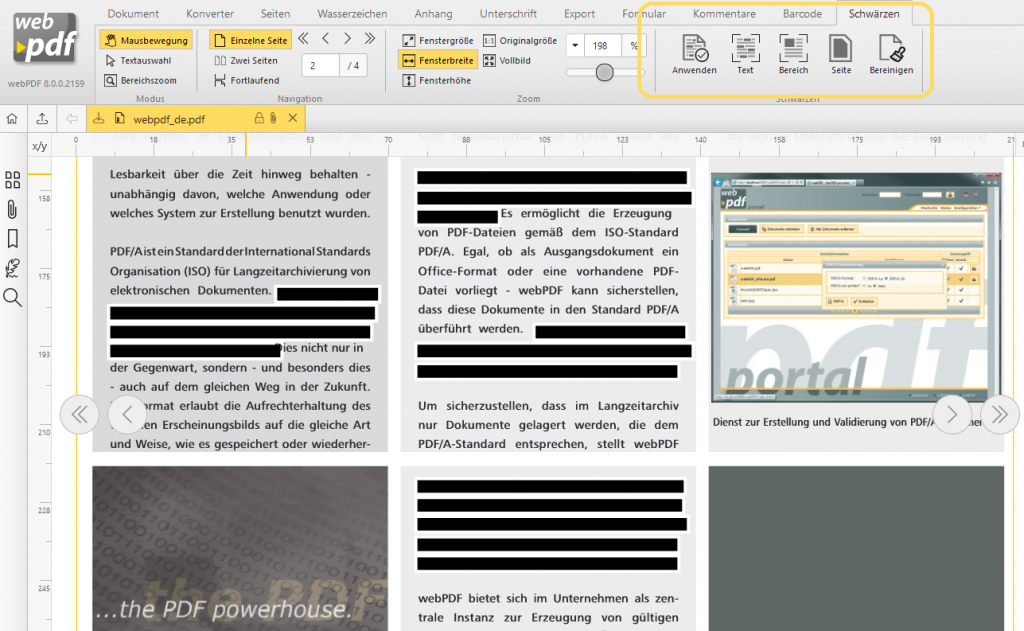
Task: Open the search magnifier in sidebar
Action: (x=13, y=297)
